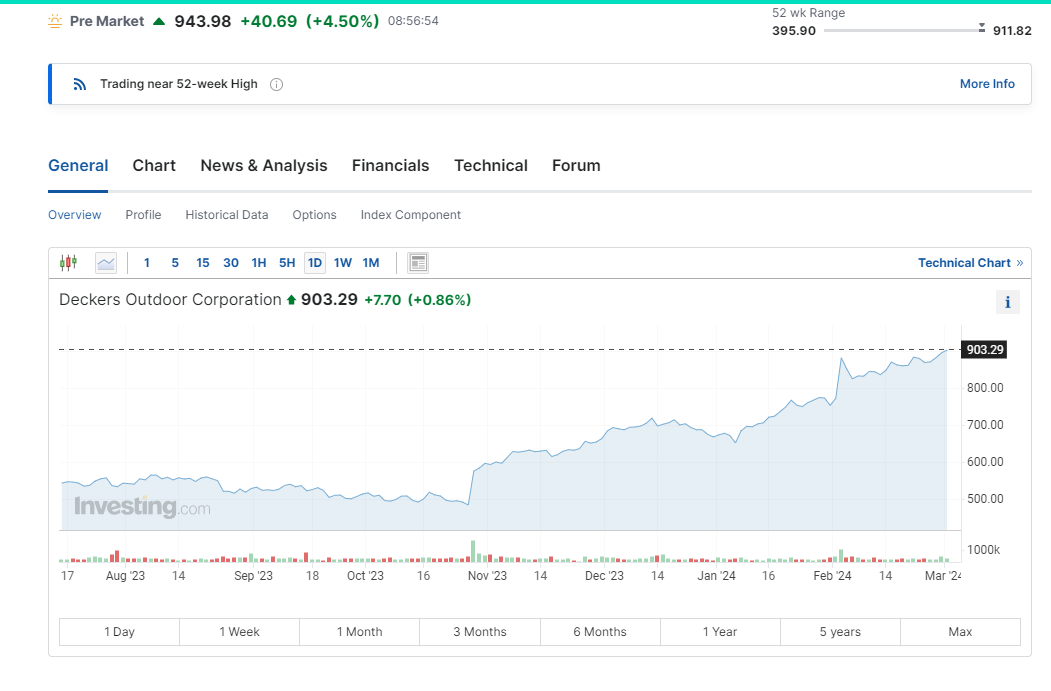Select the 1M interval
Screen dimensions: 1051x691
click(x=371, y=263)
